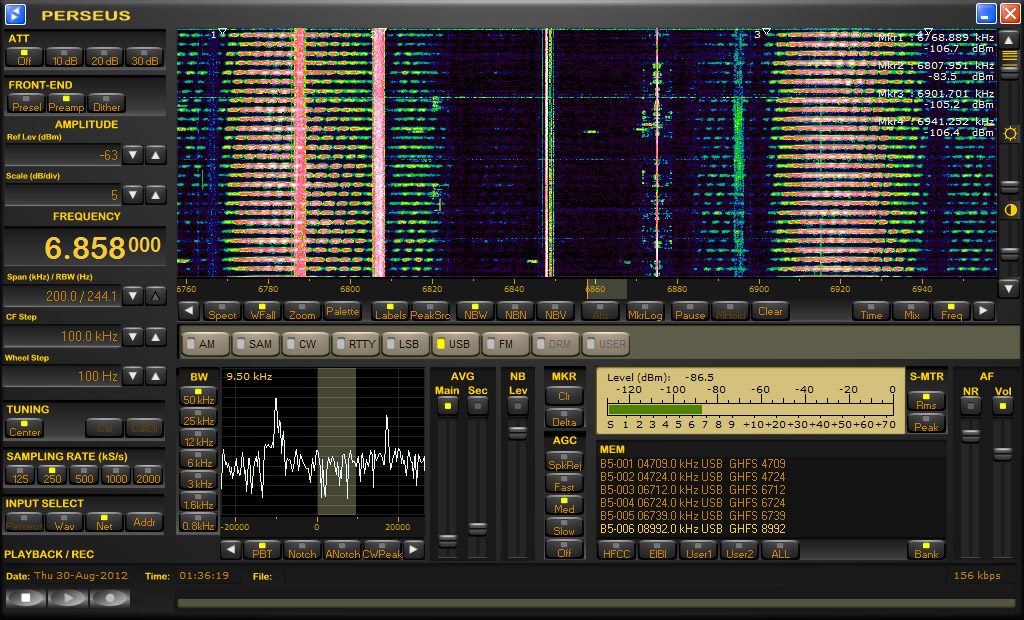The height and width of the screenshot is (620, 1024).
Task: Click the record button in Playback/Rec
Action: pos(109,597)
